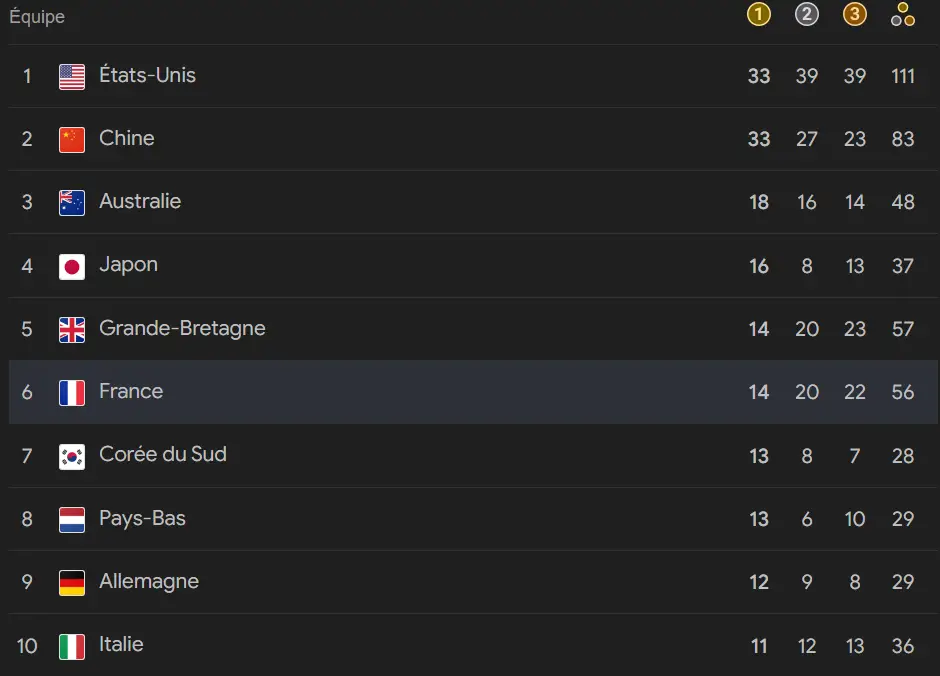Click the Great Britain flag icon

click(72, 329)
